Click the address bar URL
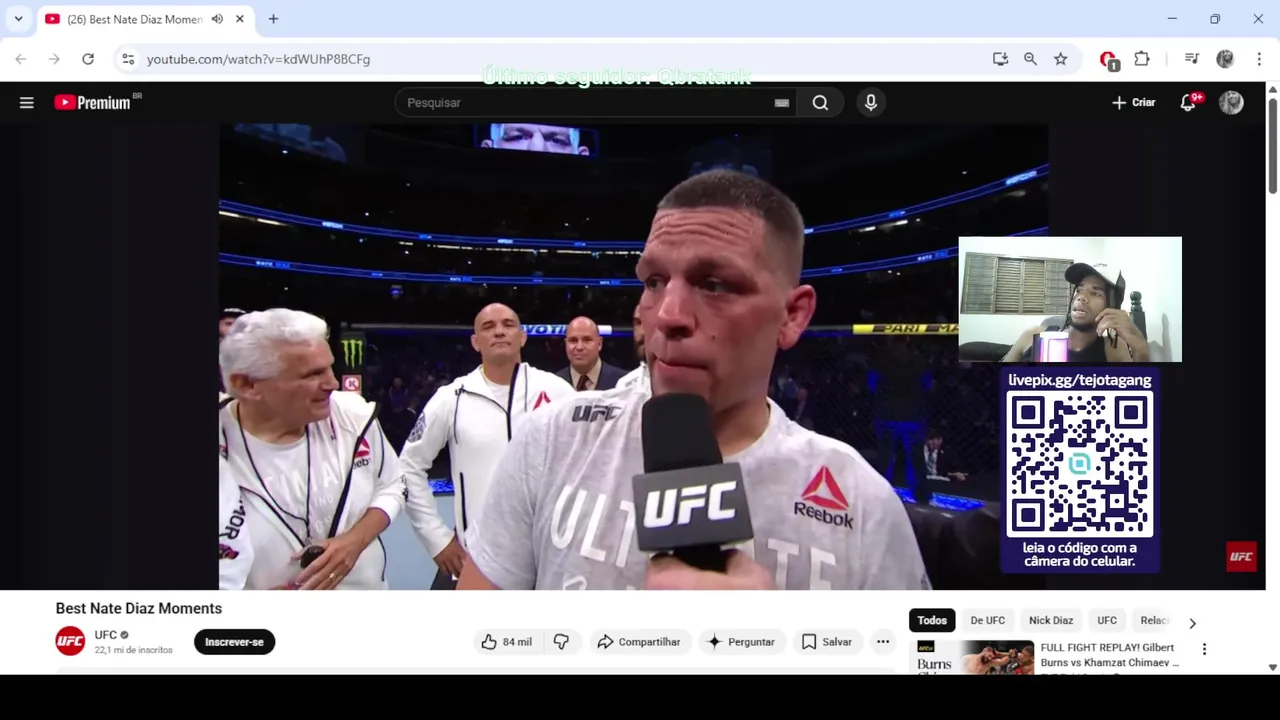Viewport: 1280px width, 720px height. click(258, 59)
